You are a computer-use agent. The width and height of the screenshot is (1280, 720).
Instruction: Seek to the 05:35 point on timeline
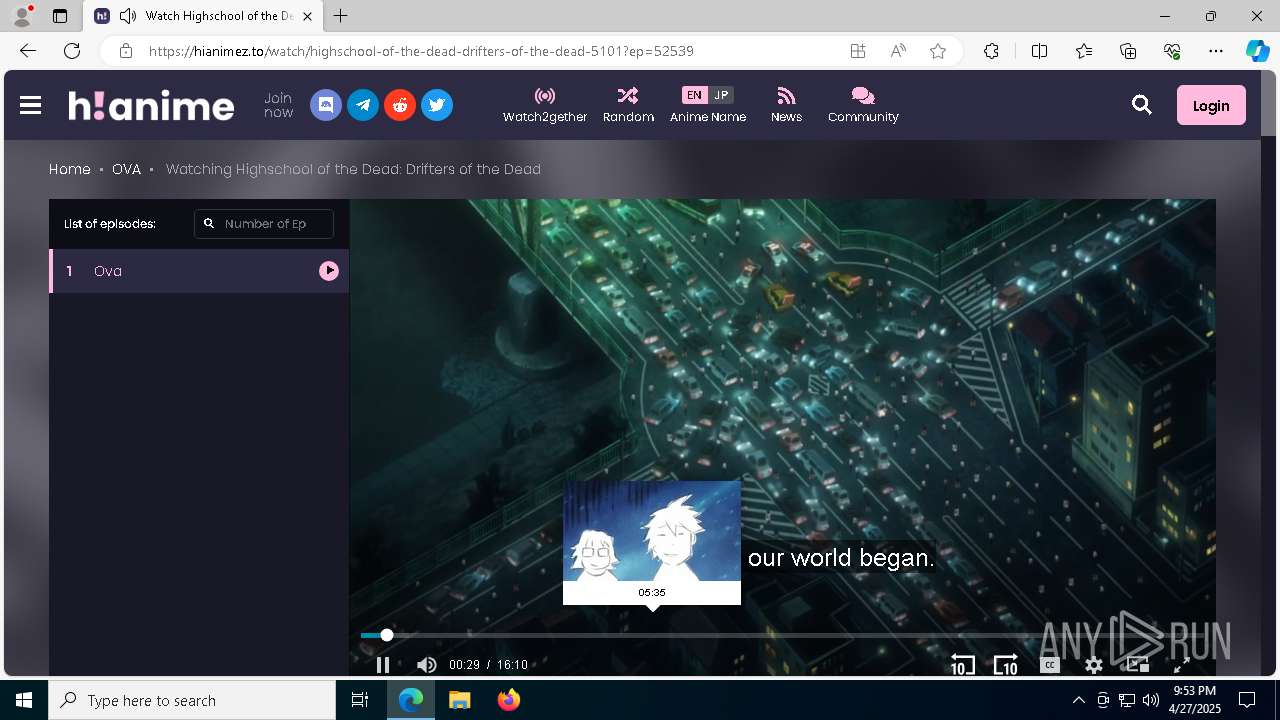652,635
